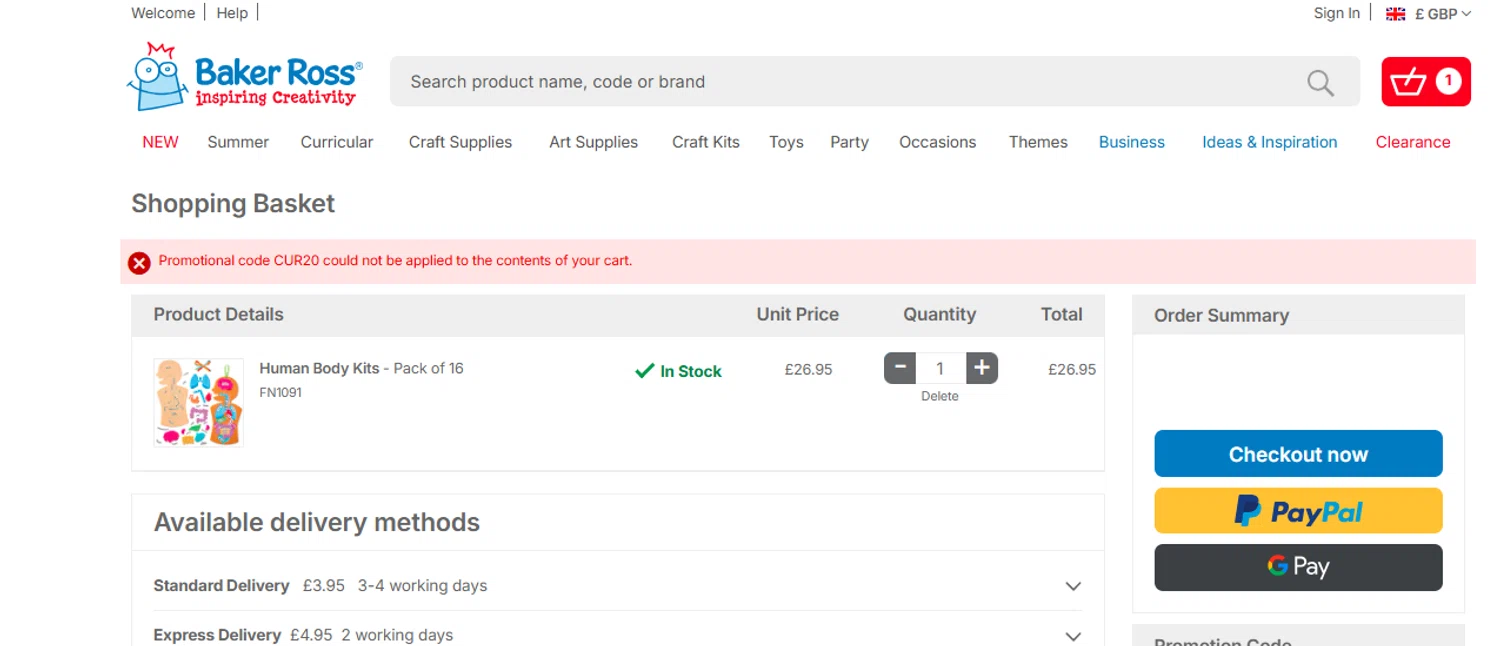Viewport: 1500px width, 646px height.
Task: Pay using Google Pay button
Action: click(x=1298, y=567)
